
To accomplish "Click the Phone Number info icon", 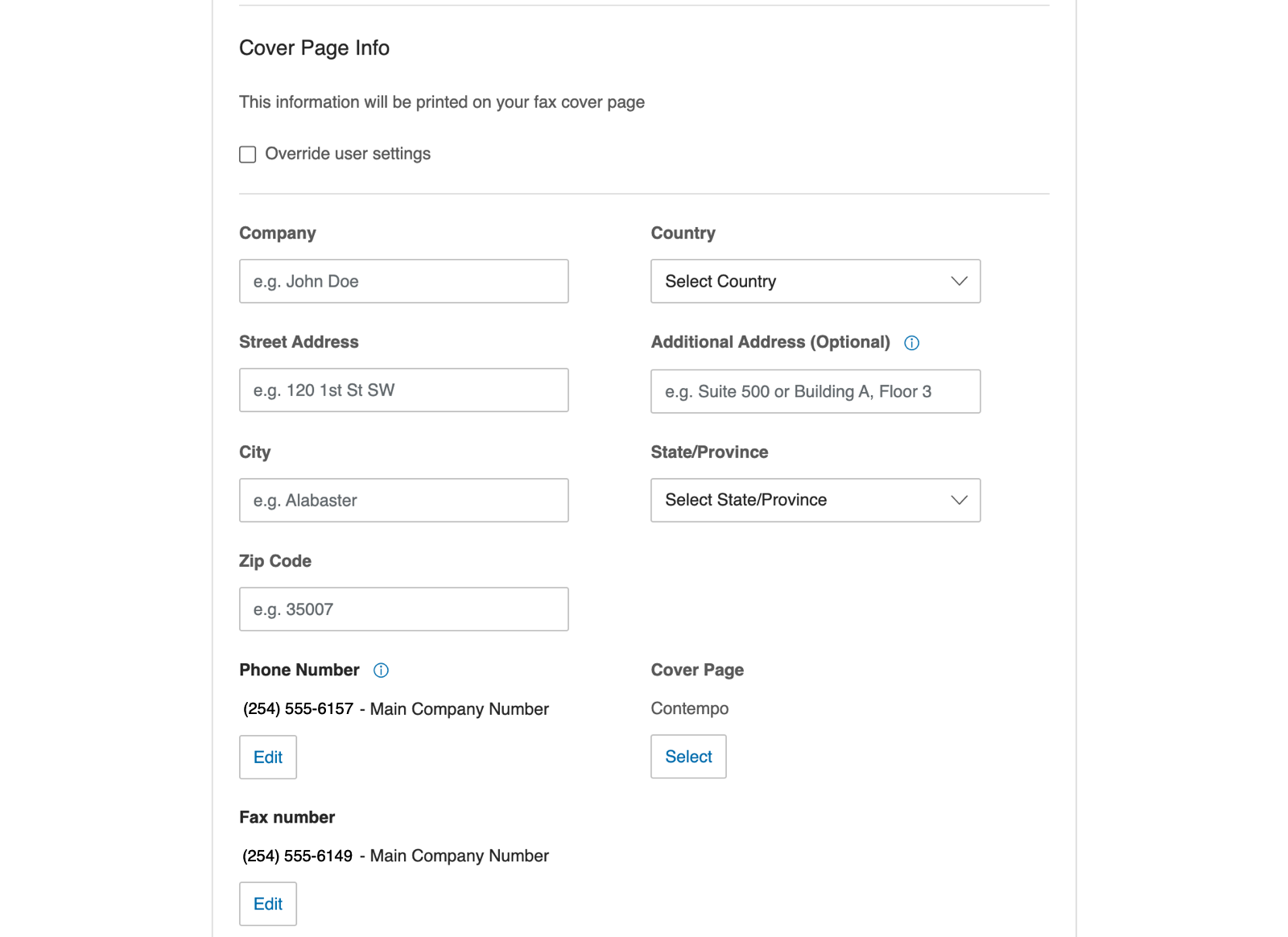I will point(381,671).
